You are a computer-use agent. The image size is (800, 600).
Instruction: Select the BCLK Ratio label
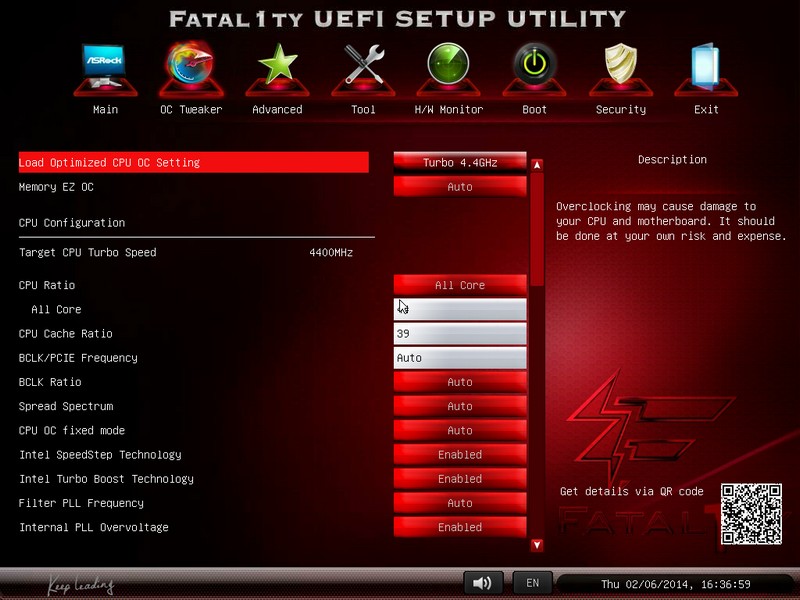(x=50, y=382)
